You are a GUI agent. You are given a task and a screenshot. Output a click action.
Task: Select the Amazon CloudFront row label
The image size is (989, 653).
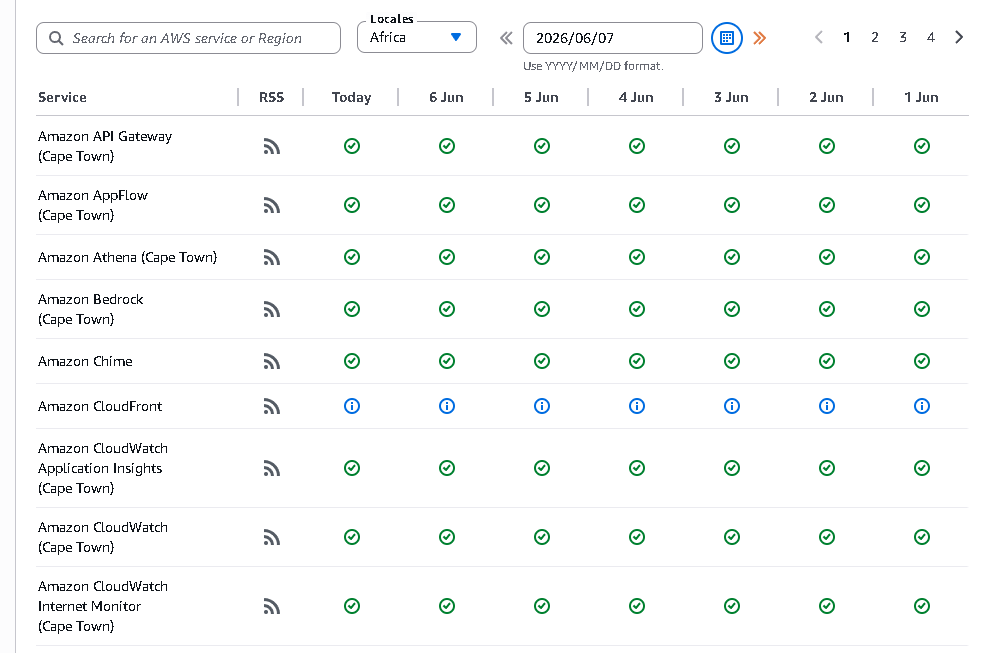100,406
